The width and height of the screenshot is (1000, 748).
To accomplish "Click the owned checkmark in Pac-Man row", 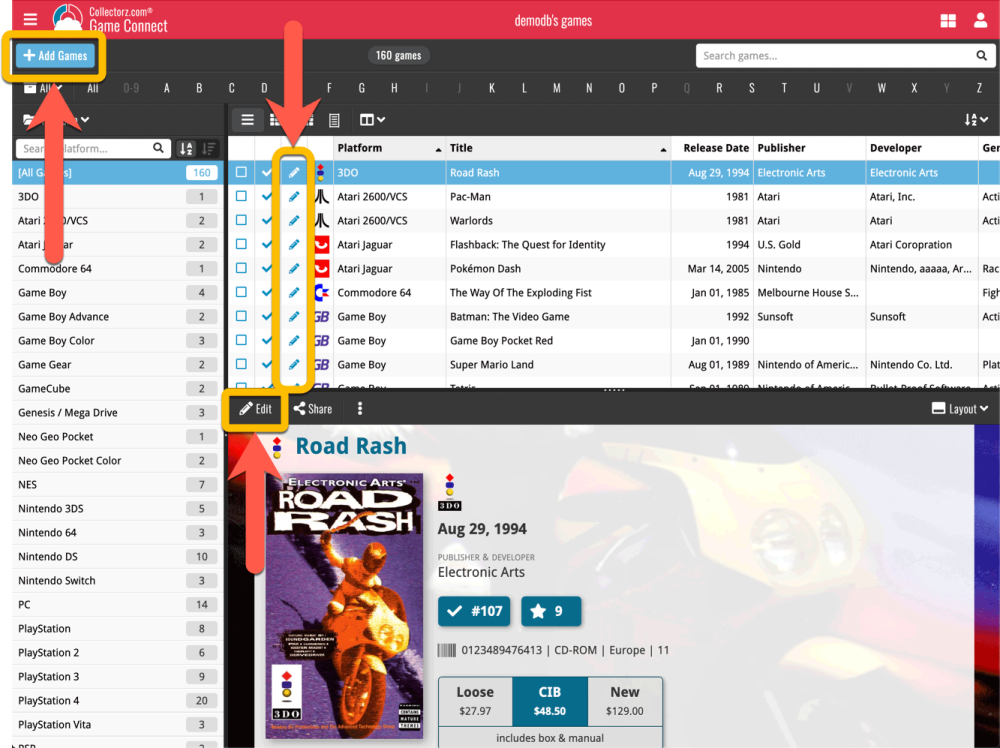I will click(x=267, y=196).
